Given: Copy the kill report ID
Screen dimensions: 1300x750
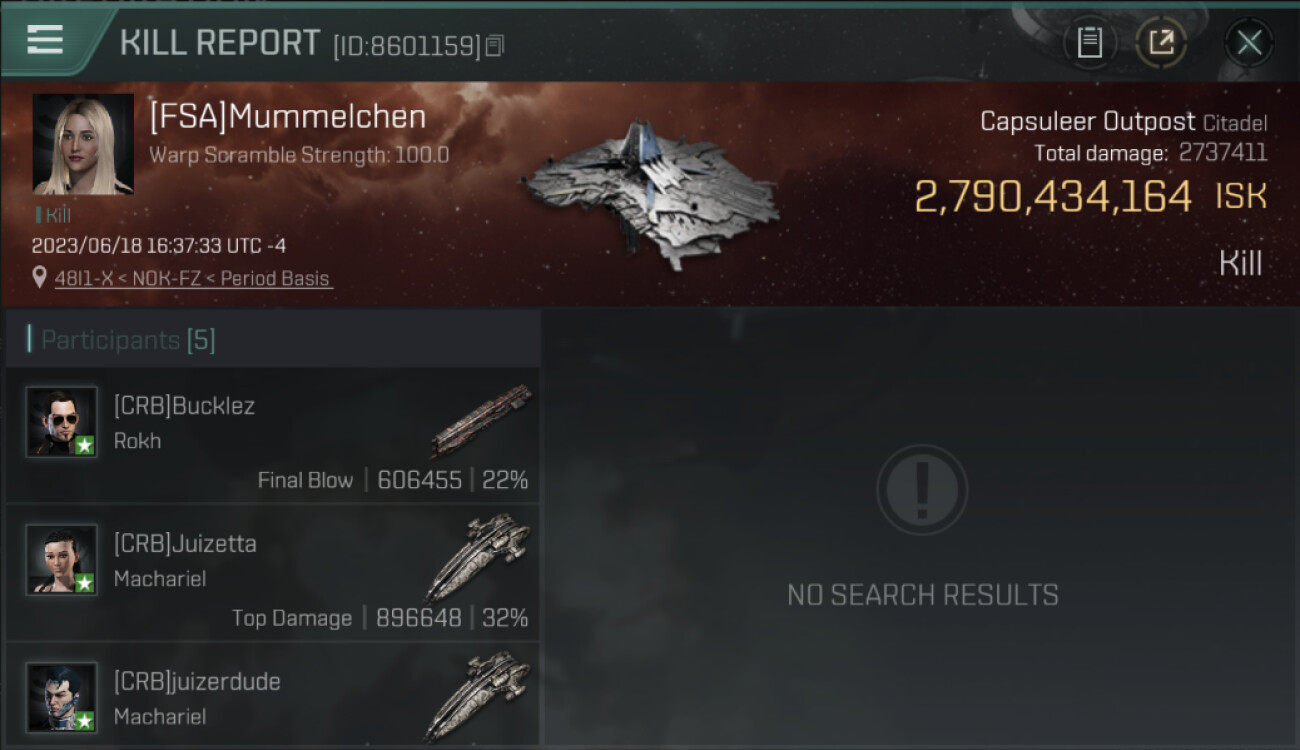Looking at the screenshot, I should (x=495, y=45).
